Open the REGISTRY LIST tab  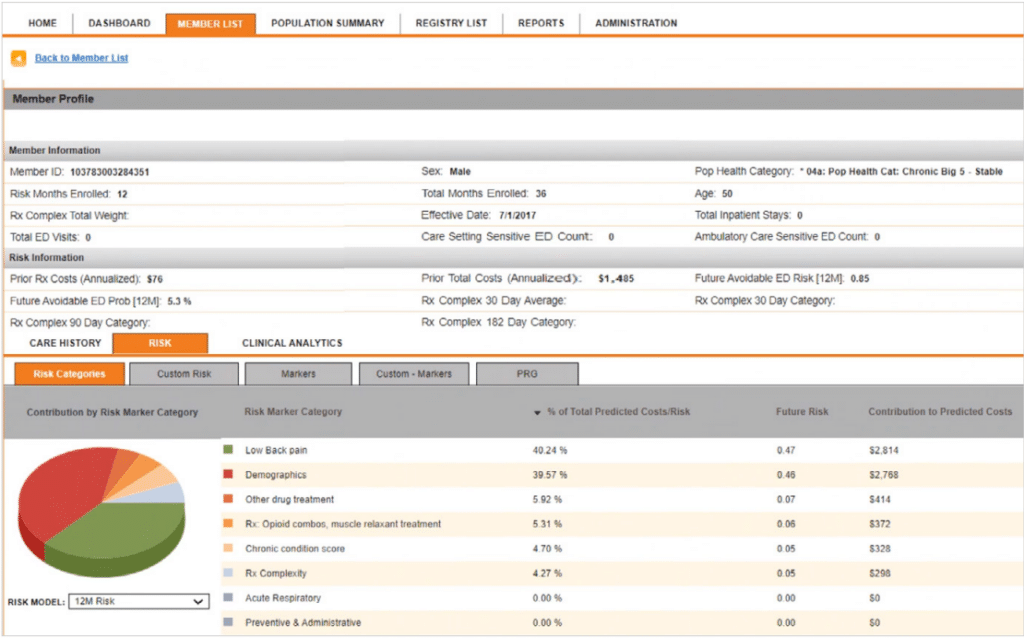[451, 23]
